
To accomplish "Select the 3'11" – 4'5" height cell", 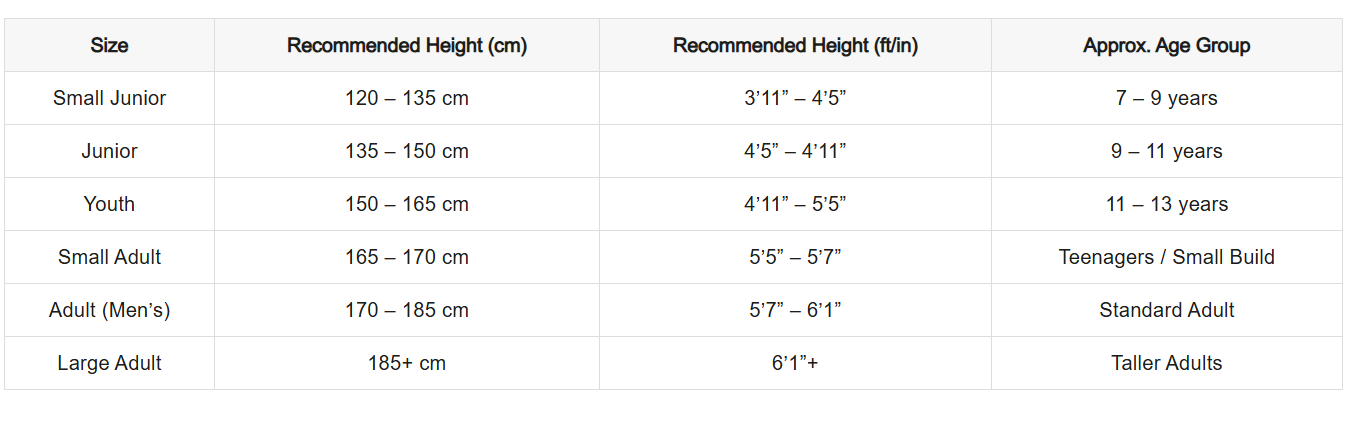I will (795, 98).
